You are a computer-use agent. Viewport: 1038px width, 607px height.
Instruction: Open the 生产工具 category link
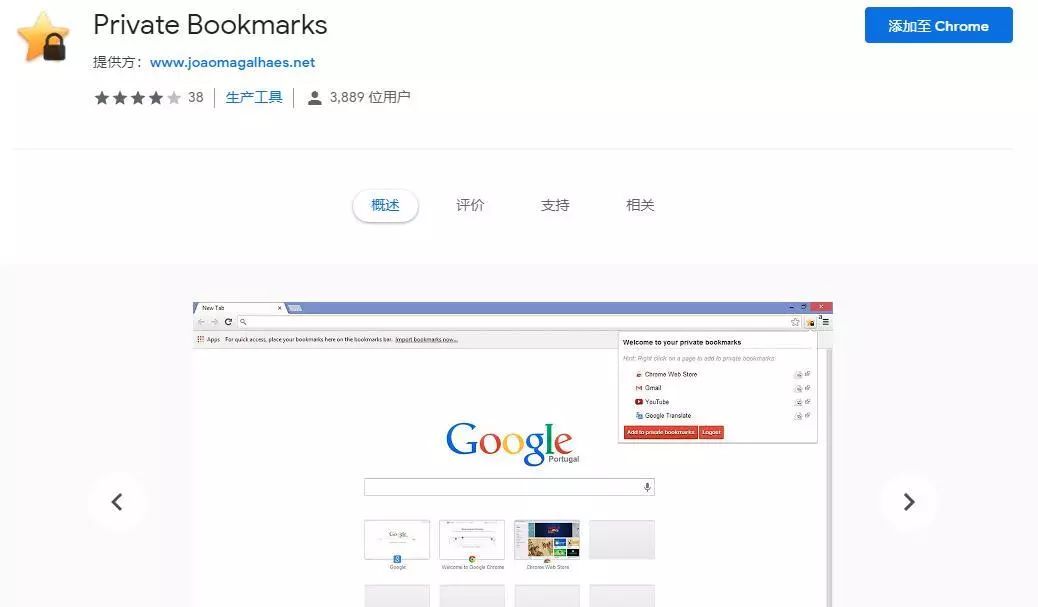(254, 97)
